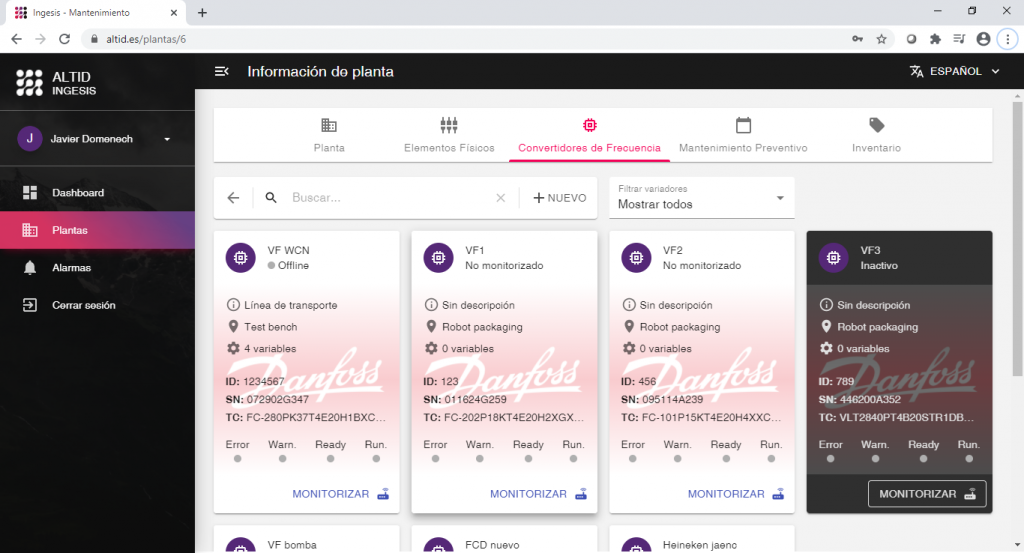Click the back arrow beside the search box
The width and height of the screenshot is (1024, 553).
point(233,198)
